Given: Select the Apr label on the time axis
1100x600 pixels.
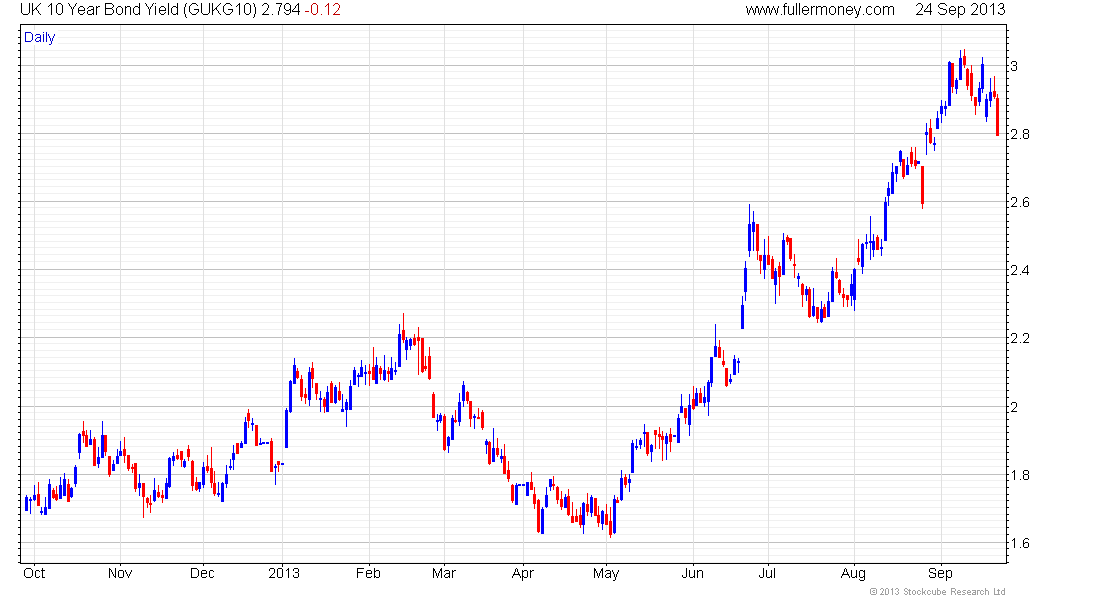Looking at the screenshot, I should 523,574.
